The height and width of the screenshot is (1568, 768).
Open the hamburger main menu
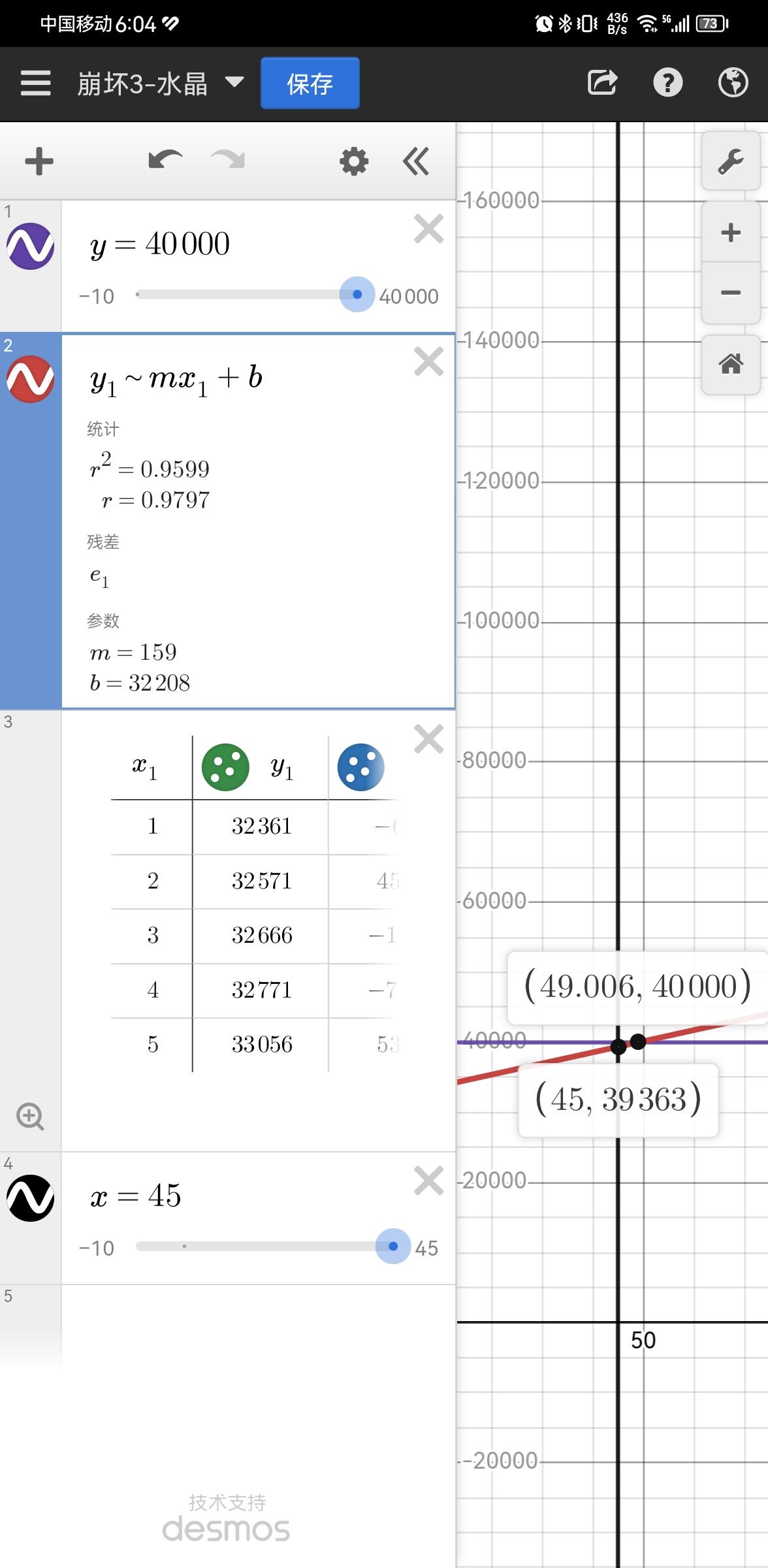[x=35, y=84]
